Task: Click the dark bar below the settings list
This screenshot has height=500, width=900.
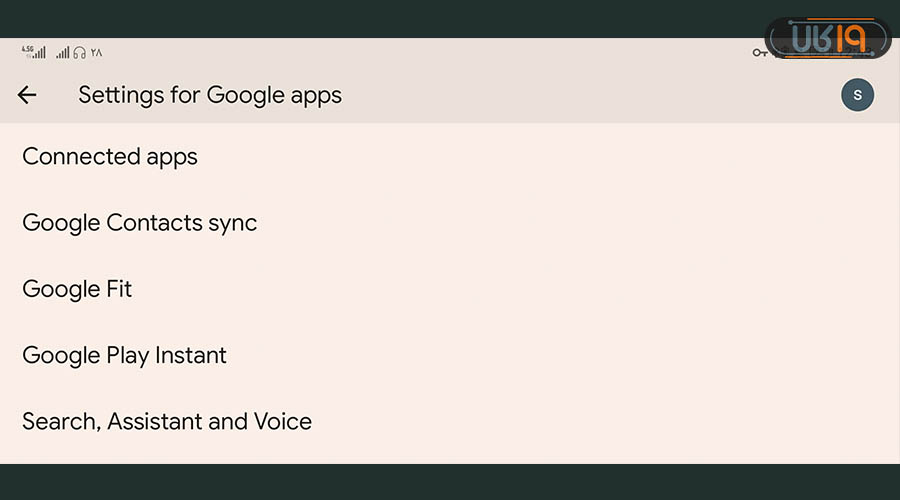Action: point(450,481)
